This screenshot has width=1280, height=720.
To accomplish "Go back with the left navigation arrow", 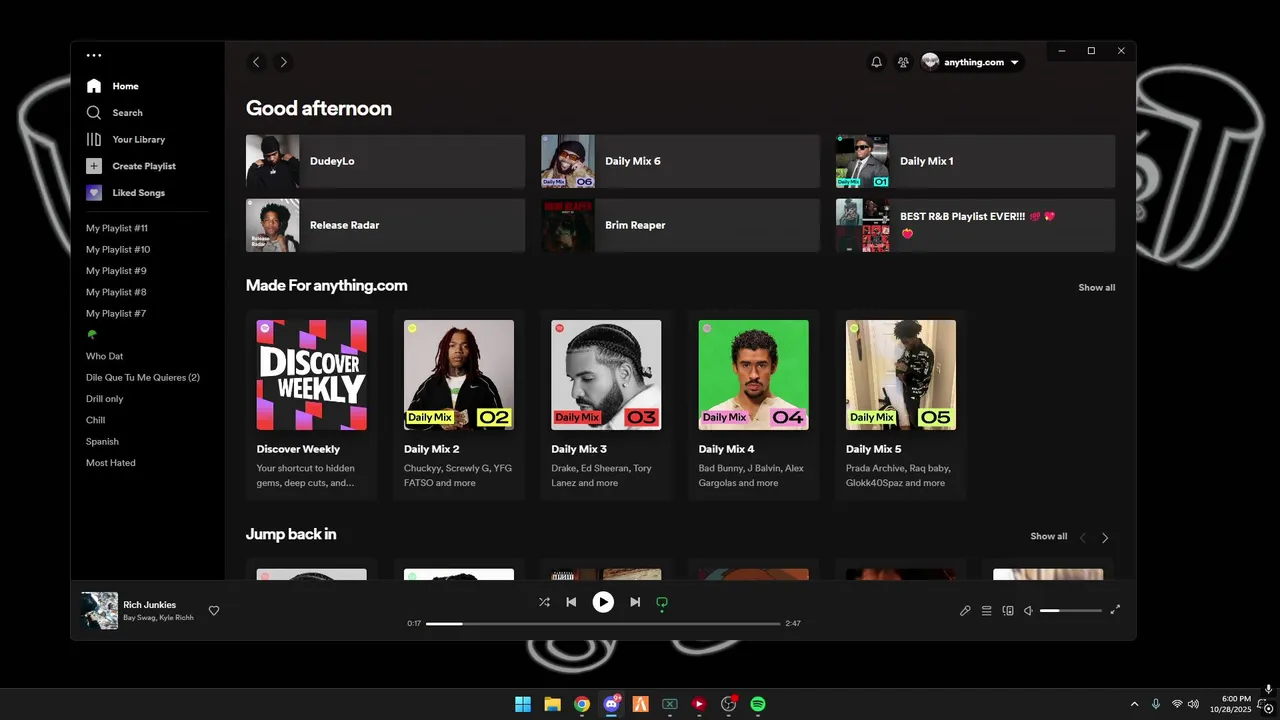I will [x=256, y=62].
